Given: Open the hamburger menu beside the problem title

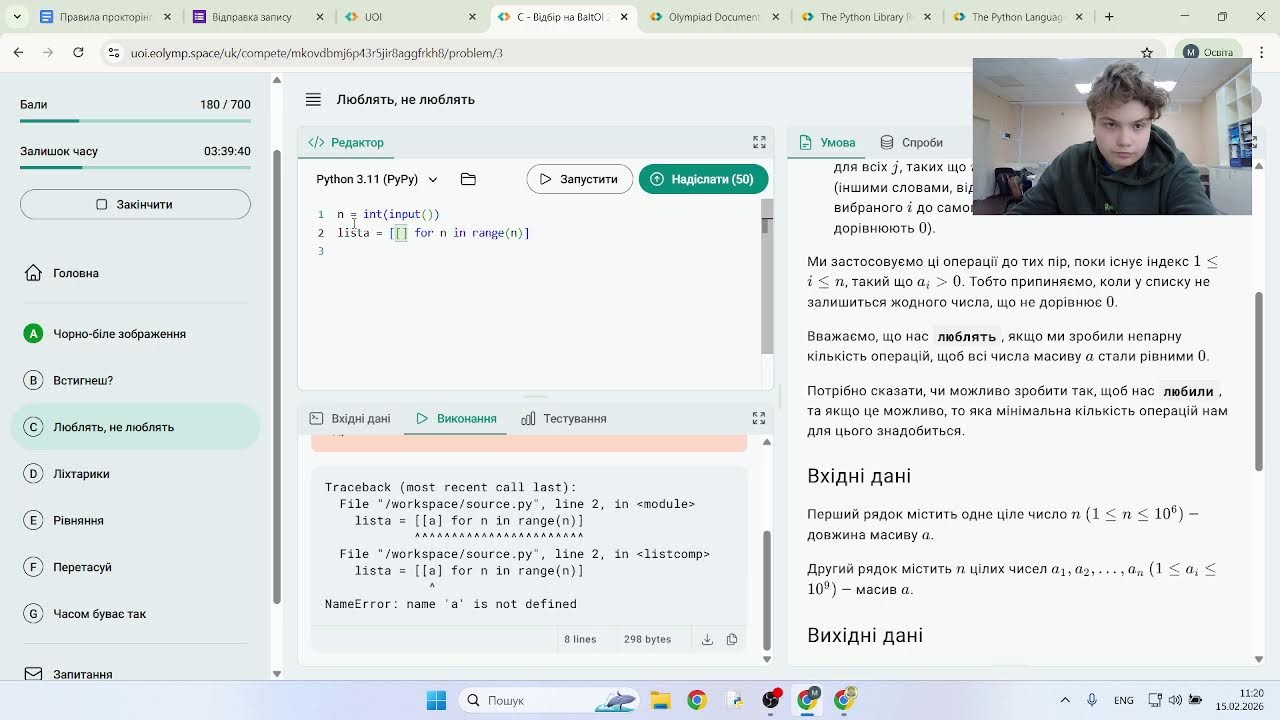Looking at the screenshot, I should (313, 100).
